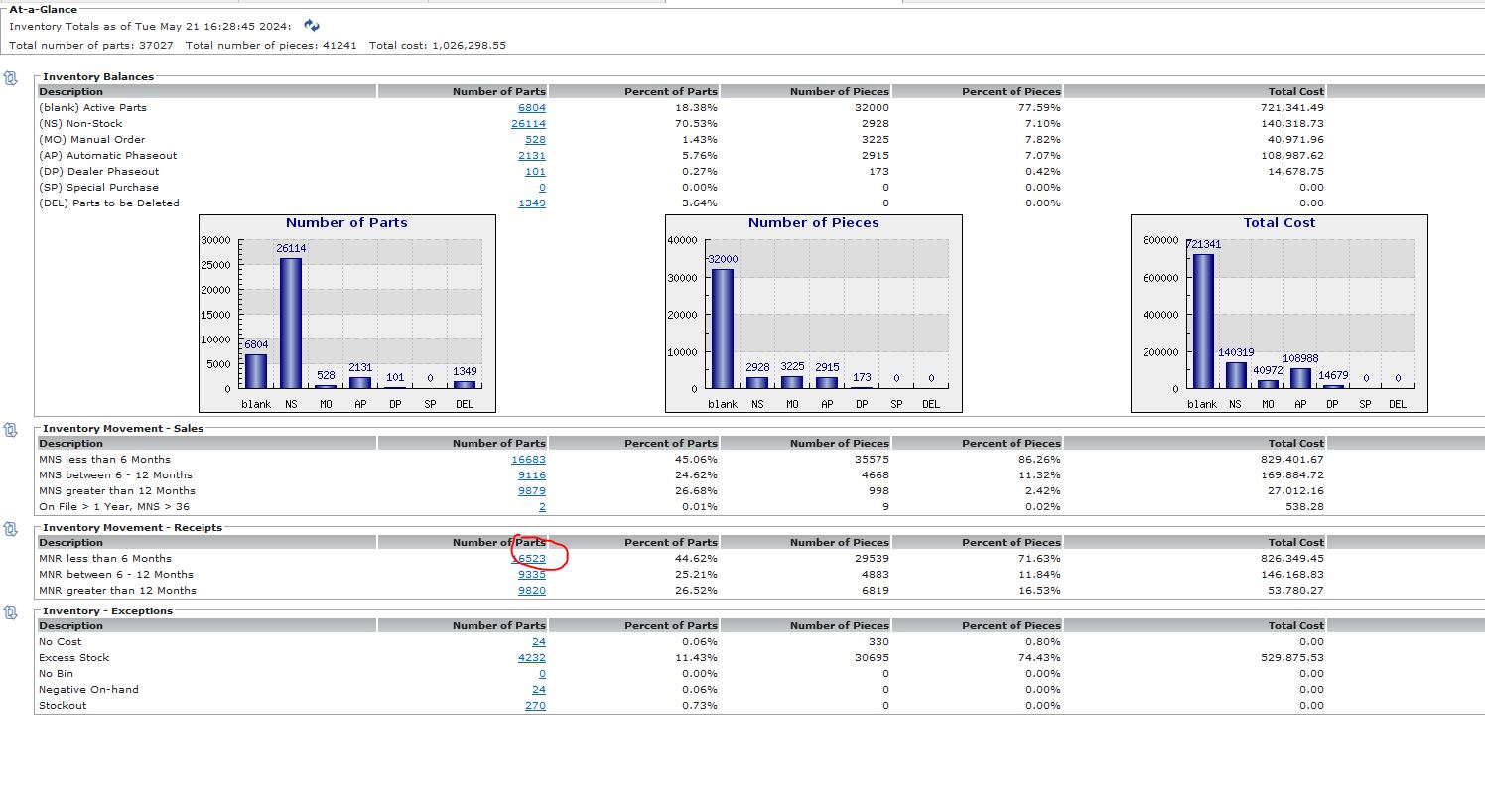The image size is (1485, 812).
Task: Click the refresh icon for Inventory Movement - Receipts
Action: click(x=11, y=530)
